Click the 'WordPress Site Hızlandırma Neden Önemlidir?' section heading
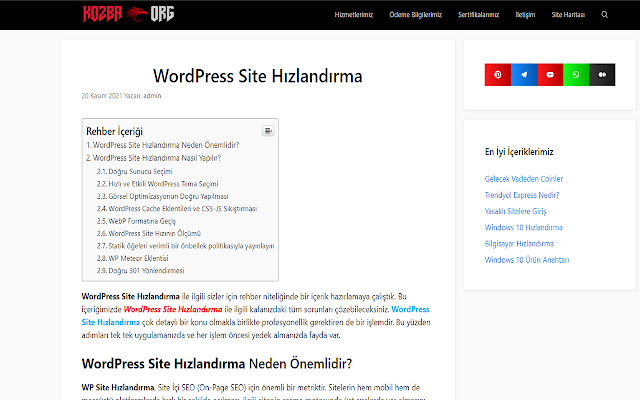The width and height of the screenshot is (640, 400). pyautogui.click(x=216, y=364)
